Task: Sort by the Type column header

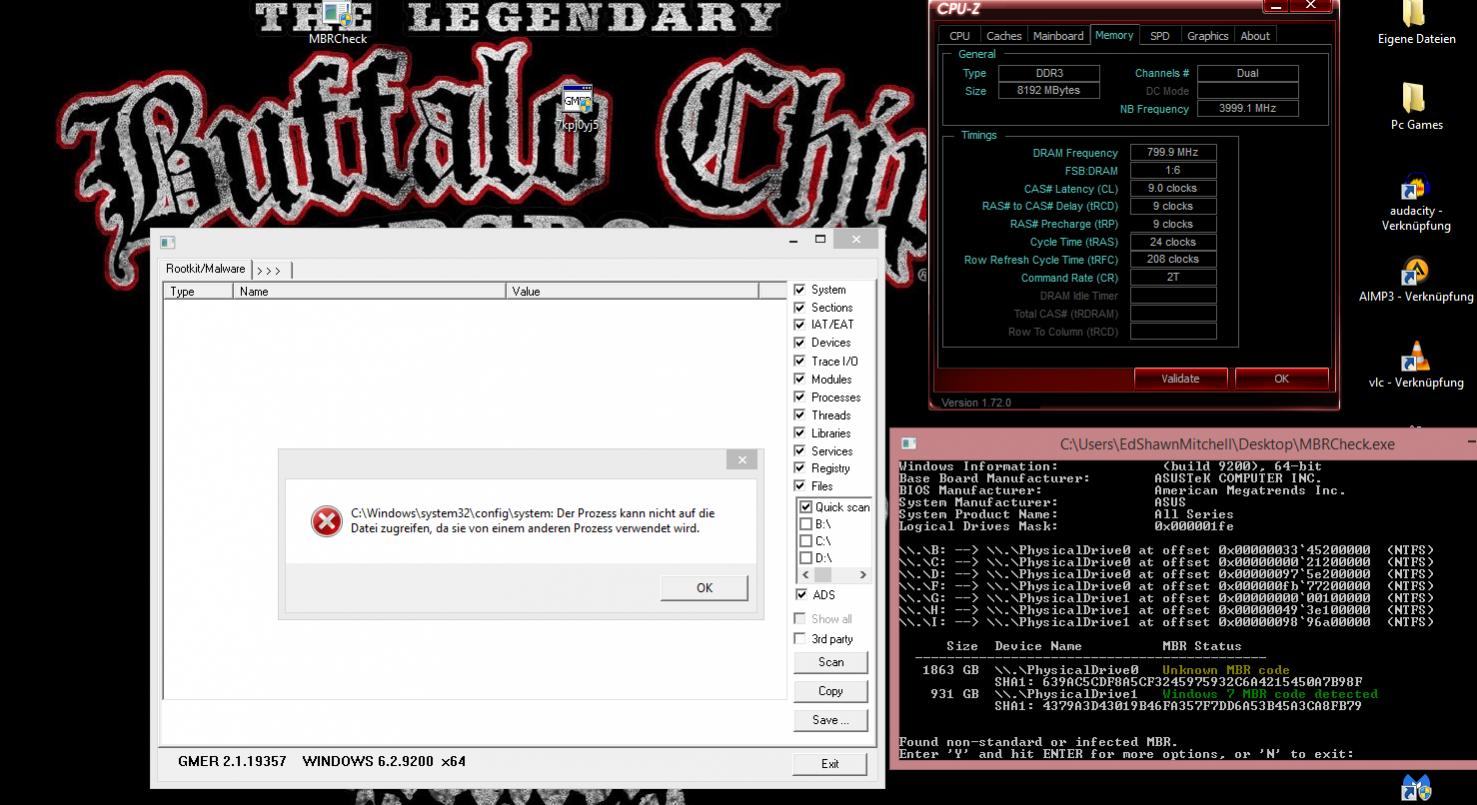Action: tap(198, 291)
